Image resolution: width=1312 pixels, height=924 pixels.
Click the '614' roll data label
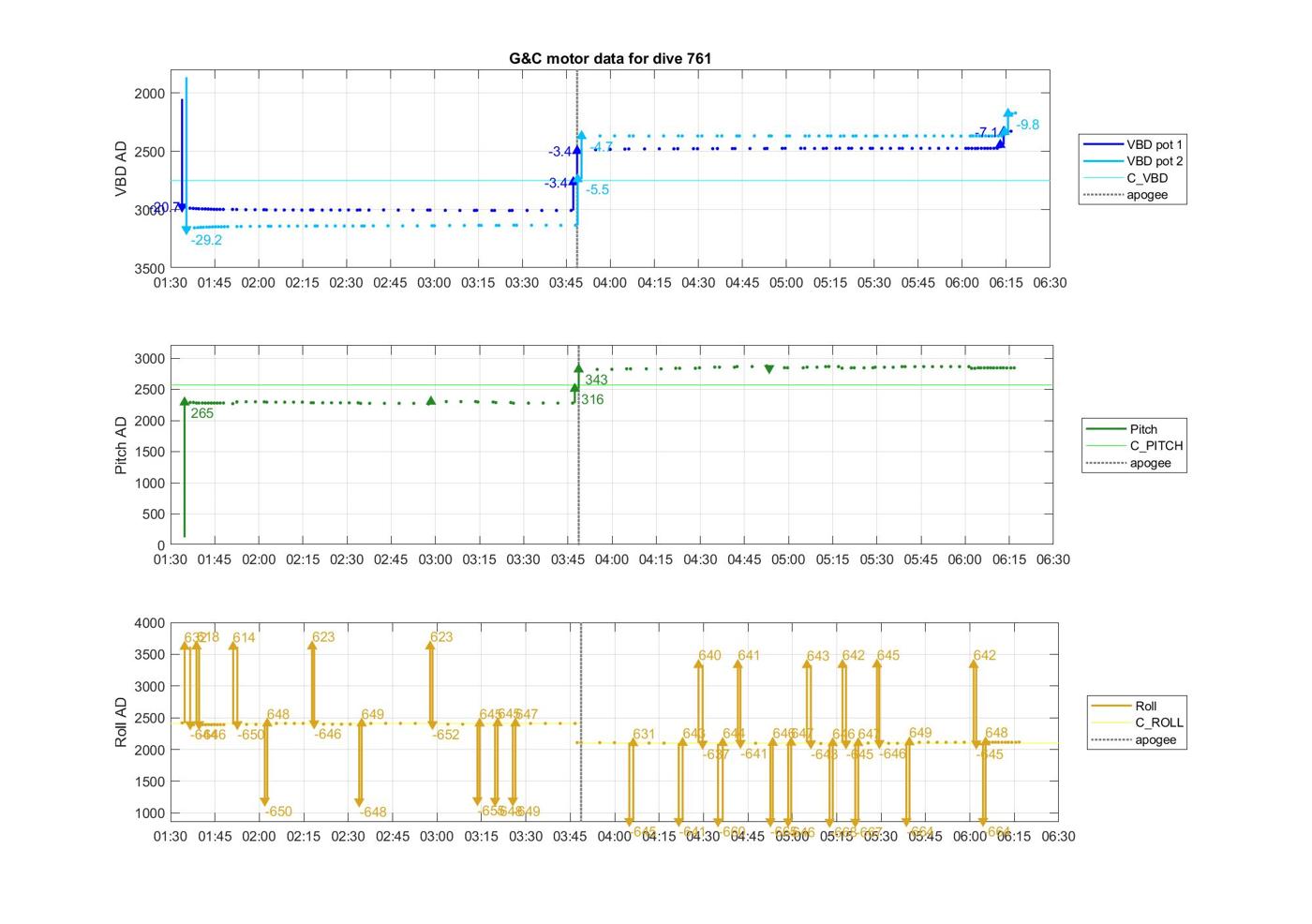(244, 637)
